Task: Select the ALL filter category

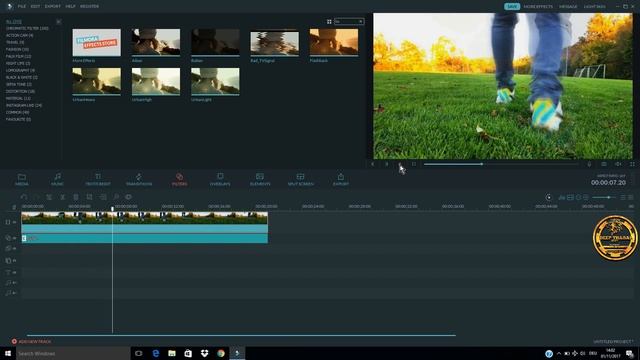Action: click(14, 22)
